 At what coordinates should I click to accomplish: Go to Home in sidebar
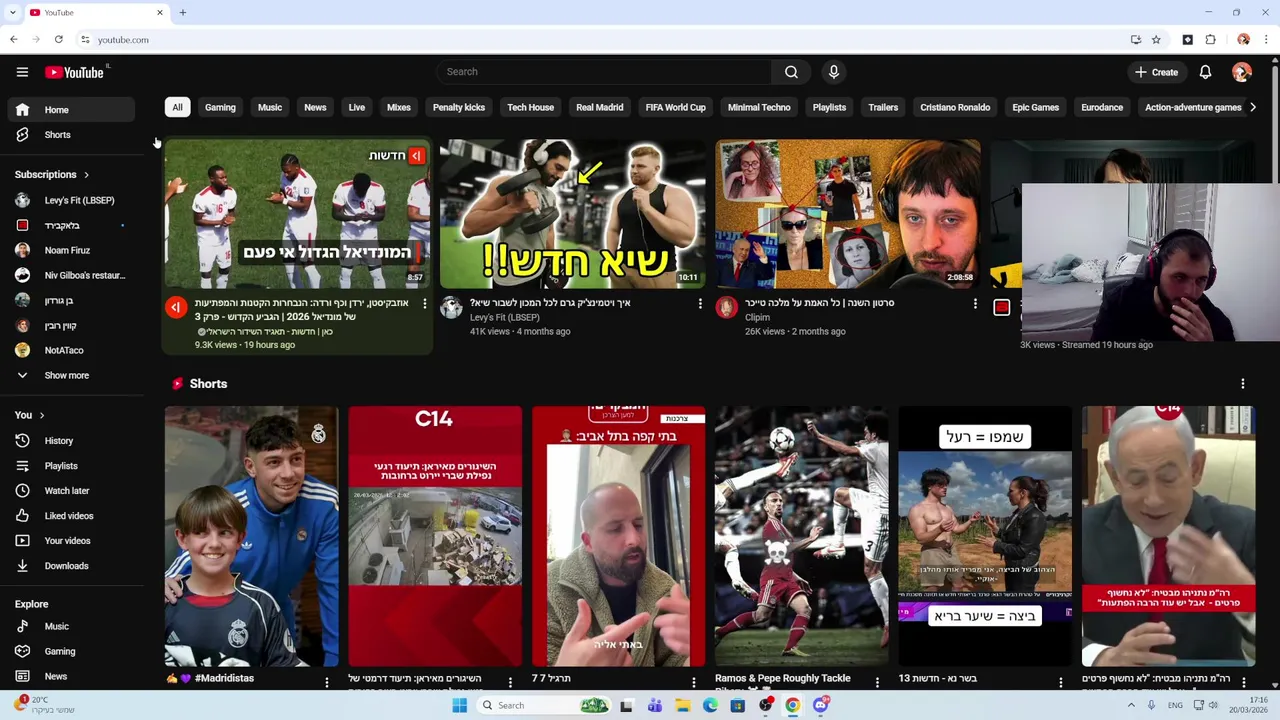pyautogui.click(x=70, y=110)
